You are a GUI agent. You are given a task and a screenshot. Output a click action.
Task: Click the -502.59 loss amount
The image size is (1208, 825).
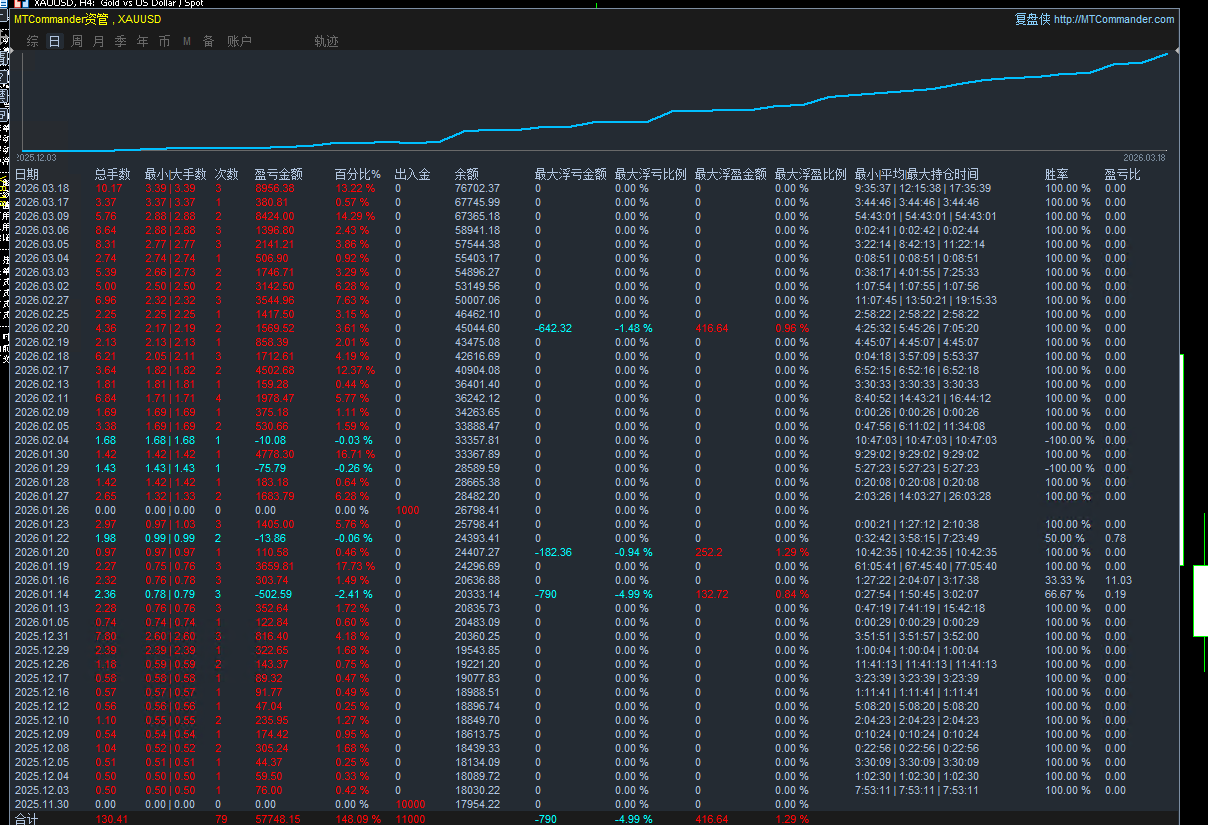coord(273,594)
